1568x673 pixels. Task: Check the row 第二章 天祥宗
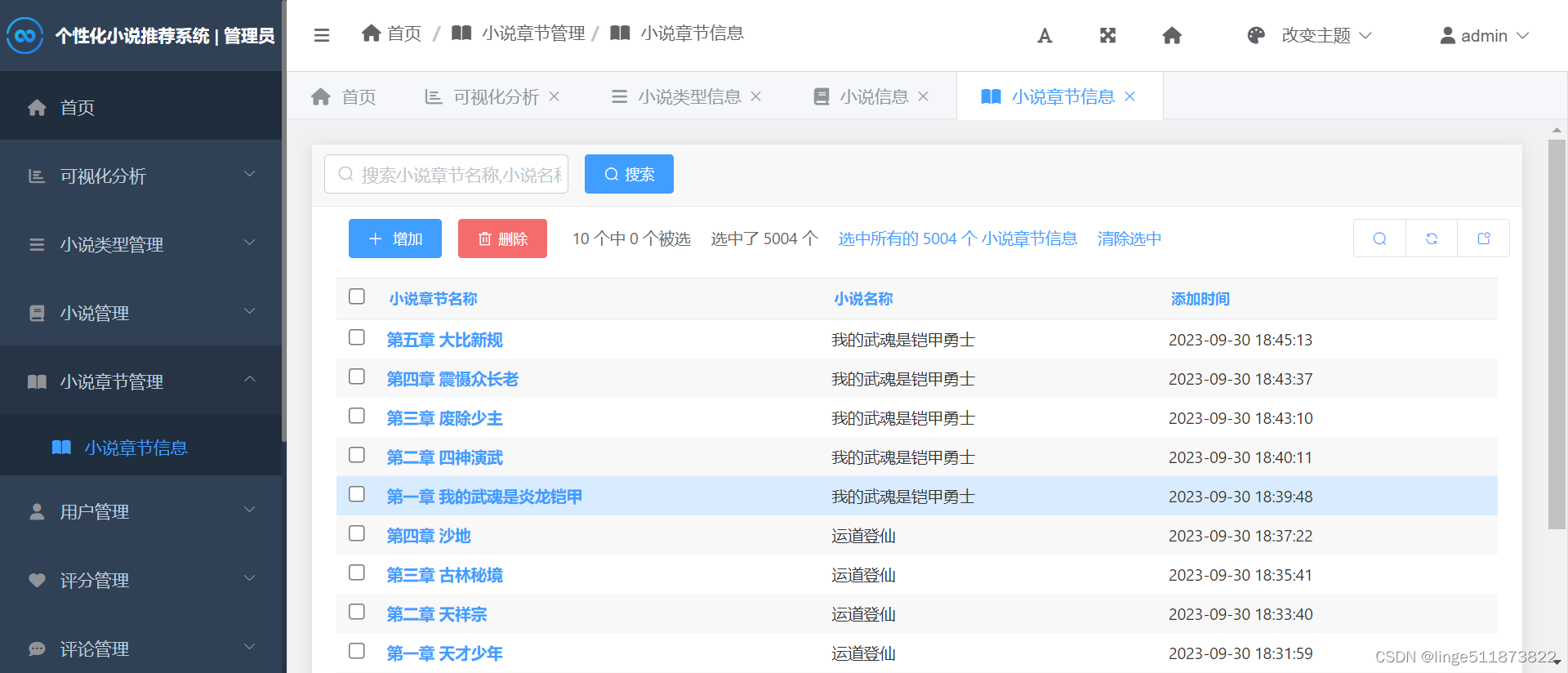tap(357, 612)
